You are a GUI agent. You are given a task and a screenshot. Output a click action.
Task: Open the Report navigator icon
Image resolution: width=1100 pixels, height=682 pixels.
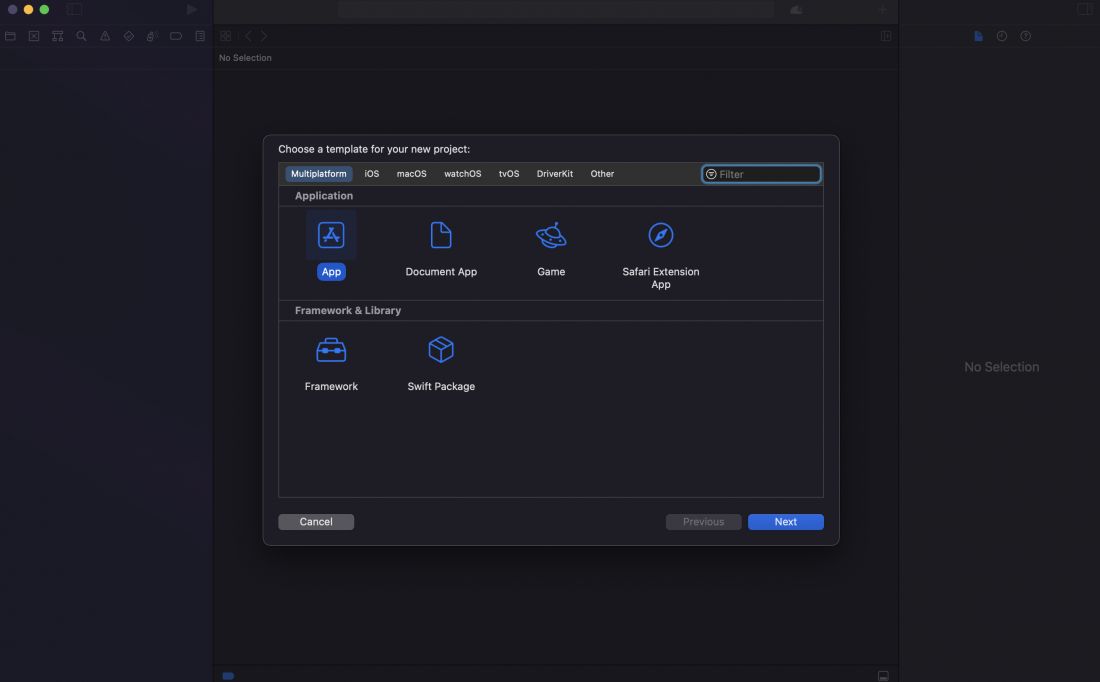[x=200, y=36]
